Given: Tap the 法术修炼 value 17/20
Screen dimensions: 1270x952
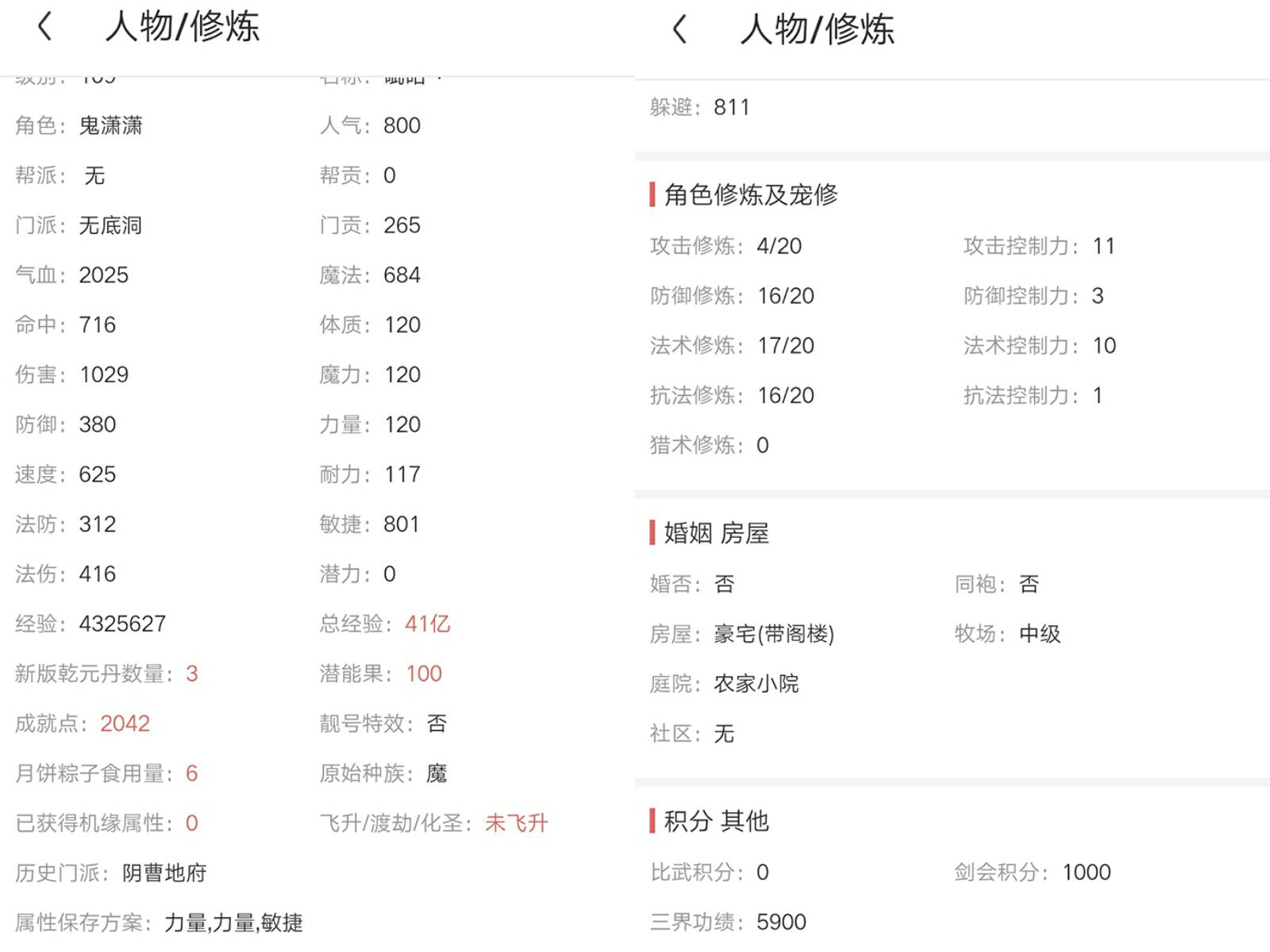Looking at the screenshot, I should [x=786, y=346].
